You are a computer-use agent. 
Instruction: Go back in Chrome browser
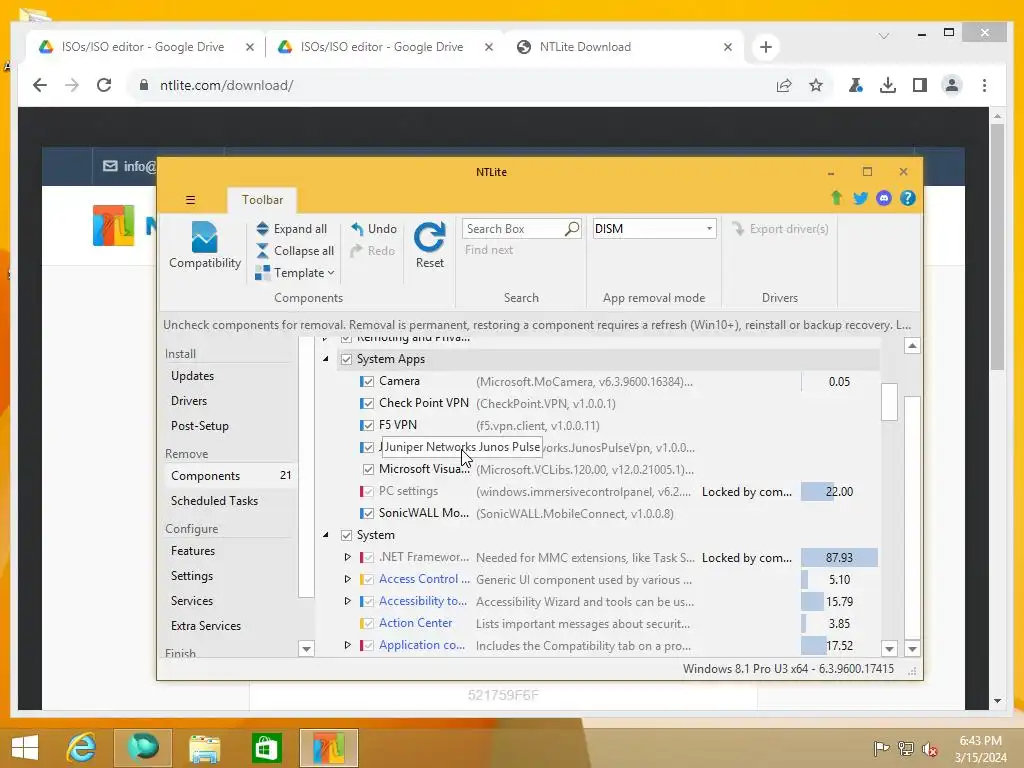tap(40, 85)
